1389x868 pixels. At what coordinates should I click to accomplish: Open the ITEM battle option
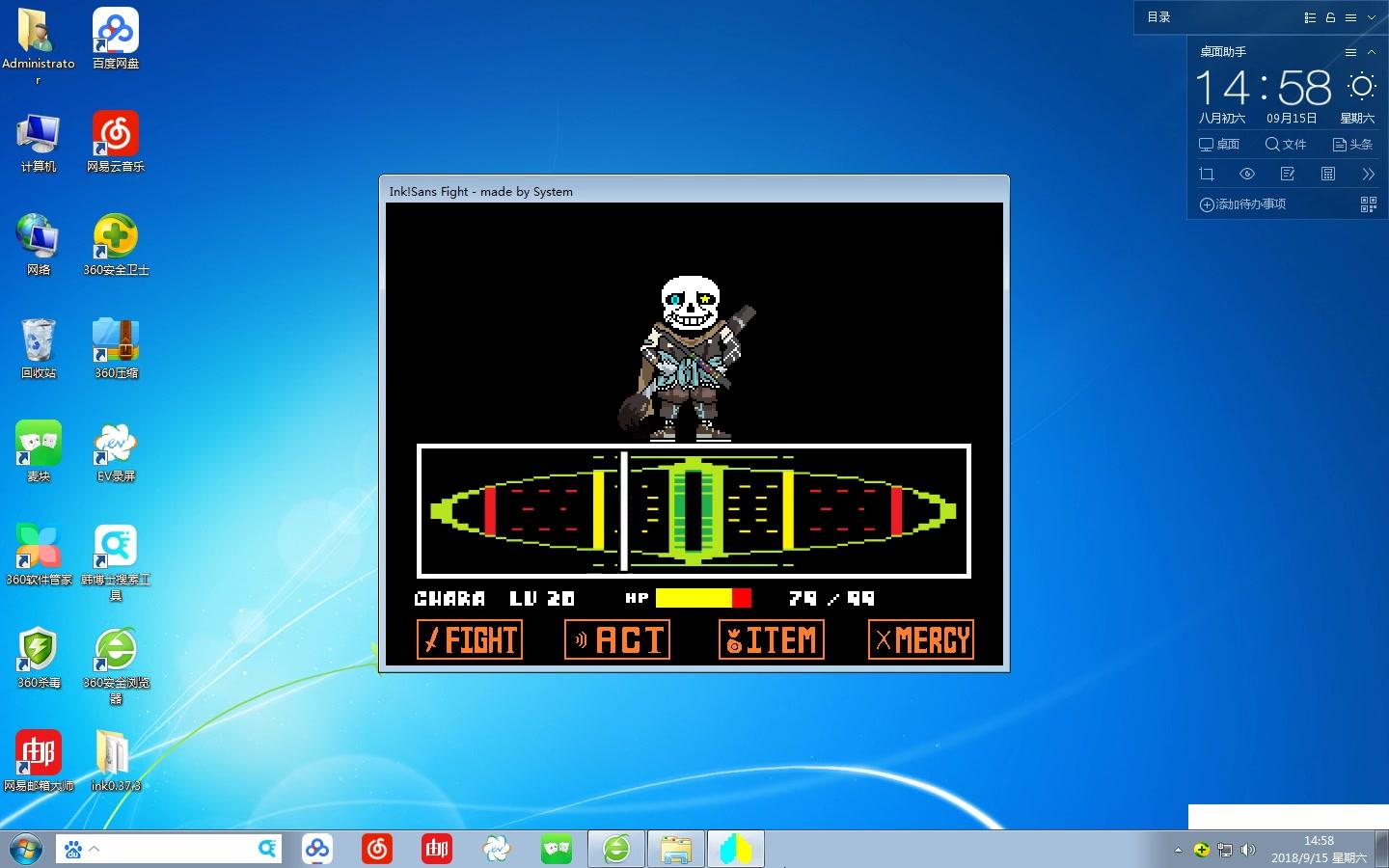(772, 639)
